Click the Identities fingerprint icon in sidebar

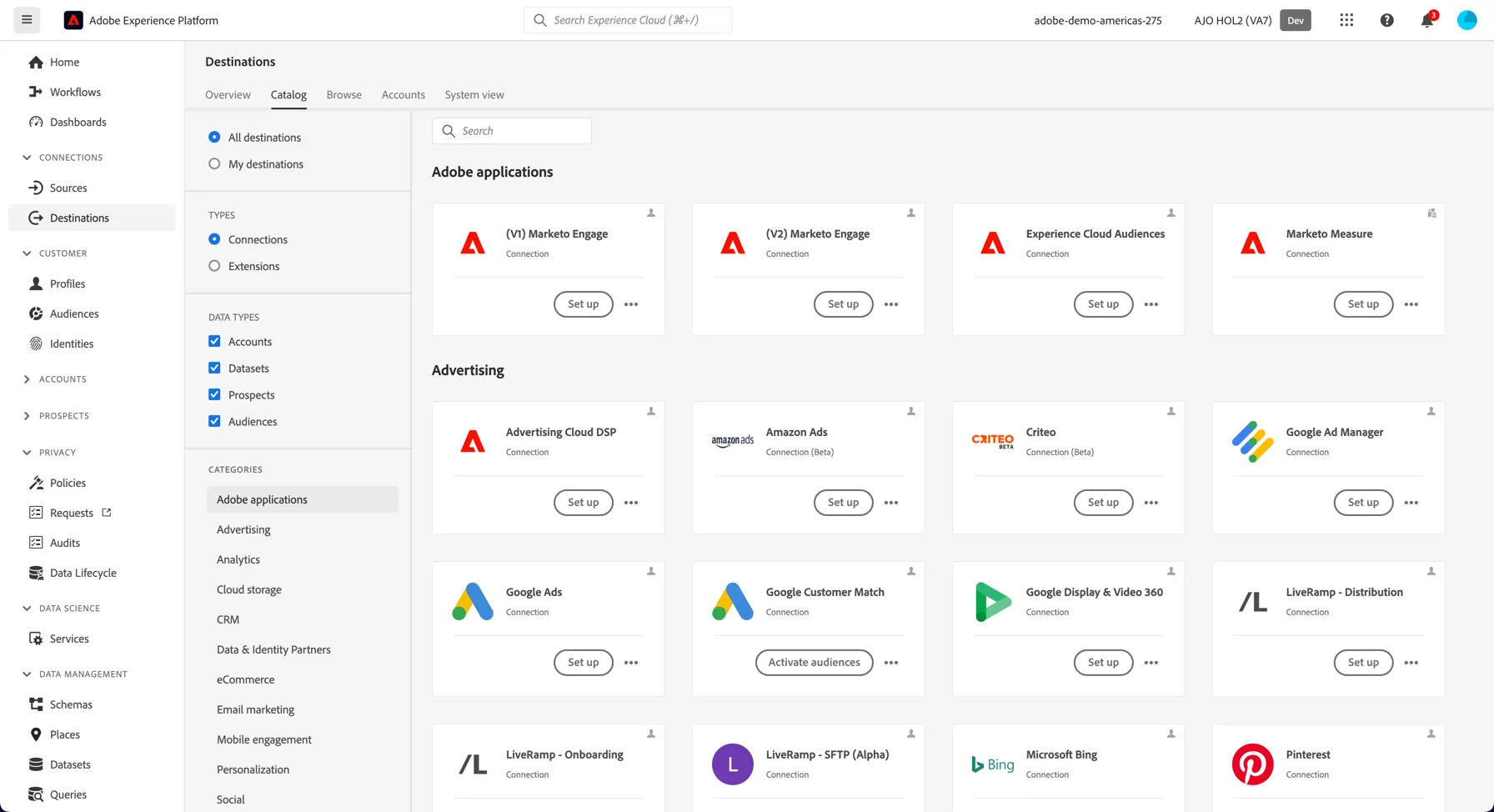point(36,343)
